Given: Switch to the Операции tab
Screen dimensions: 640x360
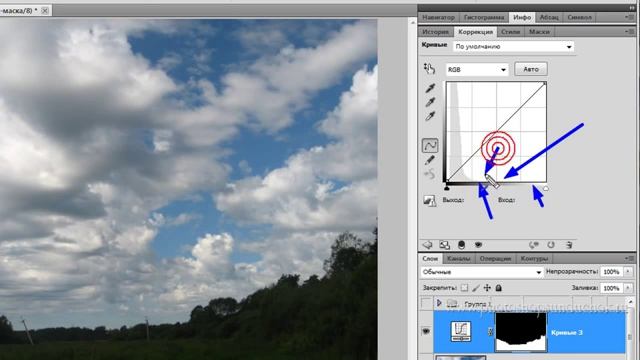Looking at the screenshot, I should coord(495,258).
